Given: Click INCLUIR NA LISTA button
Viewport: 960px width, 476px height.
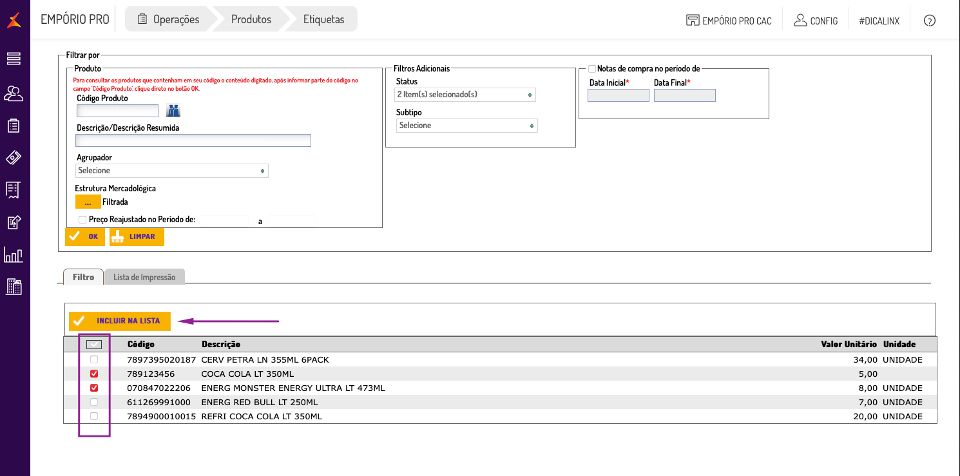Looking at the screenshot, I should tap(120, 320).
